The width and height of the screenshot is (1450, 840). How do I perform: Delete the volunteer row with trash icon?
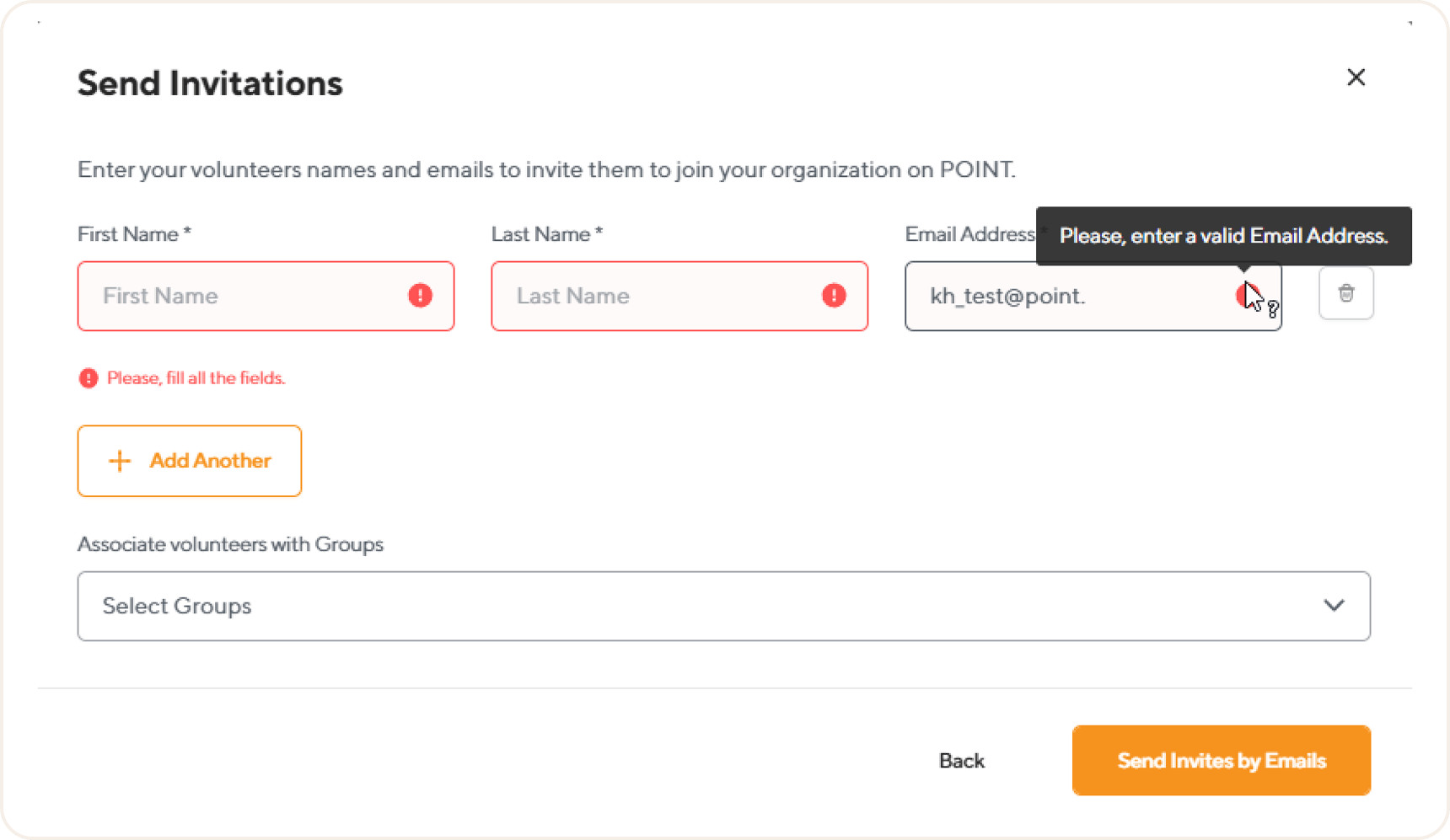point(1345,293)
